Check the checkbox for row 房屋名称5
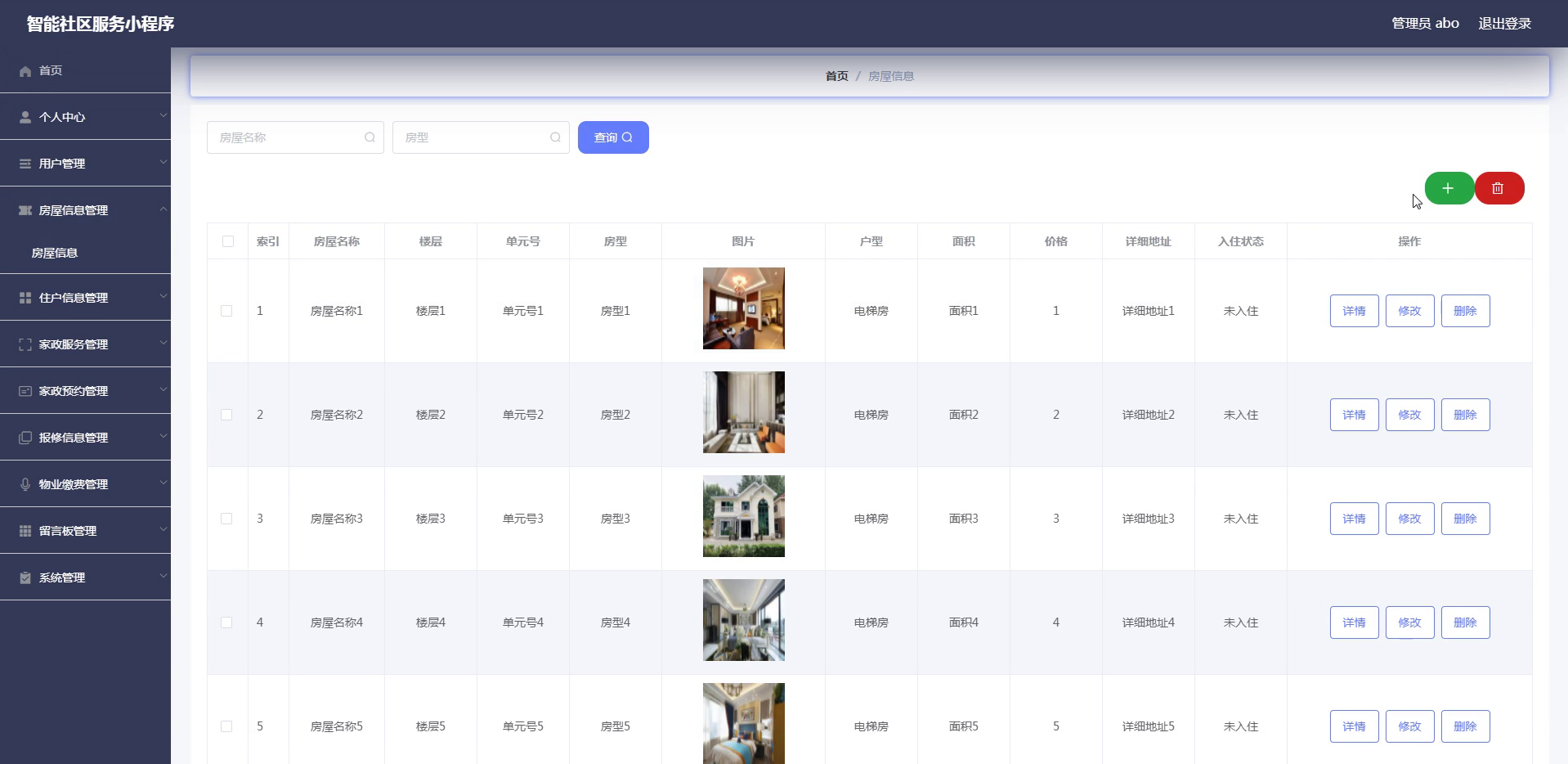The width and height of the screenshot is (1568, 764). pyautogui.click(x=226, y=726)
